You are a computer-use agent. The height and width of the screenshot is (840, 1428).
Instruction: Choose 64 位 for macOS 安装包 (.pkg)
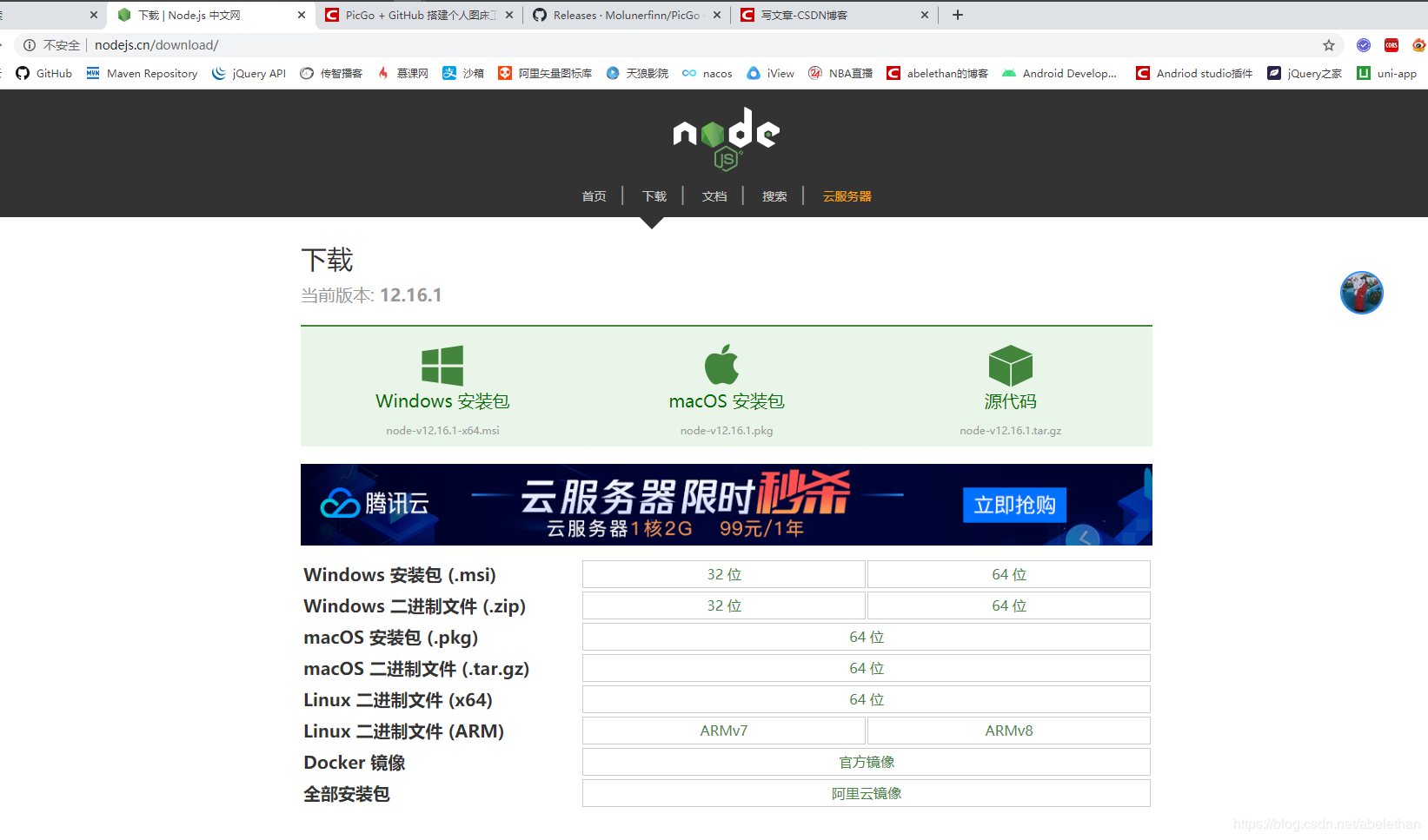click(867, 637)
